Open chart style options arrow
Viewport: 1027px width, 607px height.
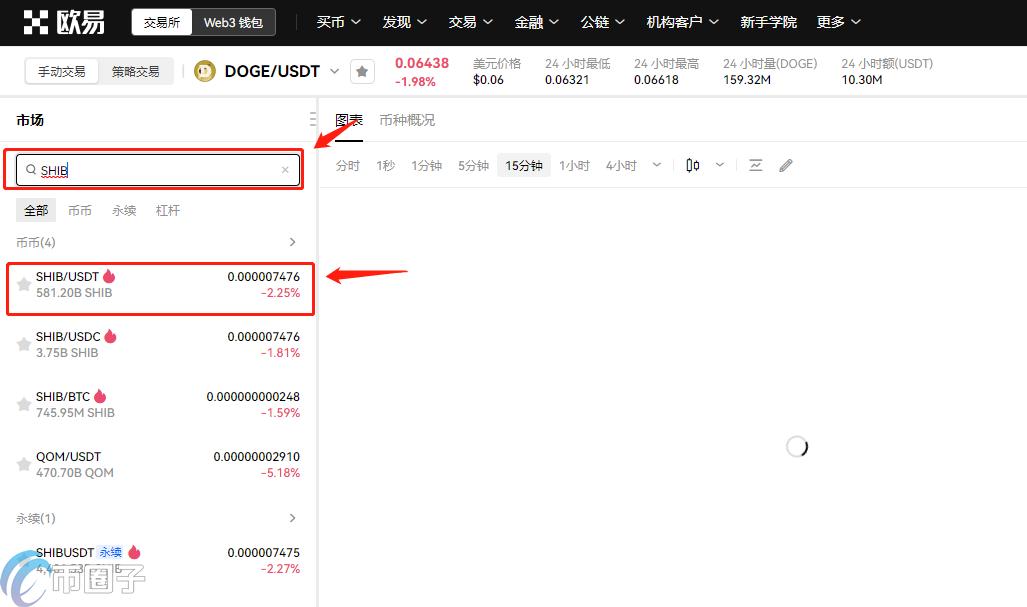pyautogui.click(x=720, y=165)
